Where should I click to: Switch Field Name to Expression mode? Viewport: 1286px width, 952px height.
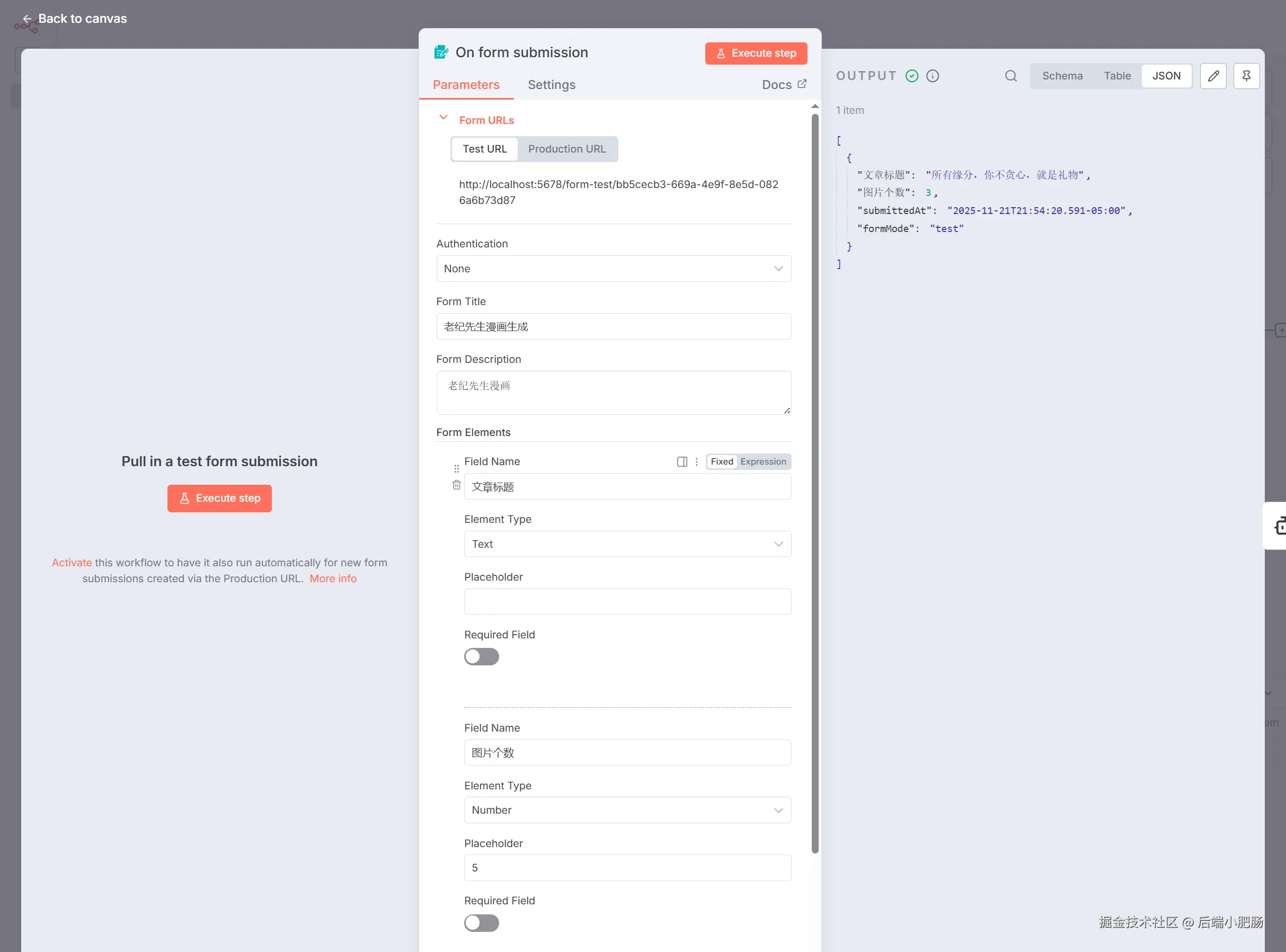(762, 461)
